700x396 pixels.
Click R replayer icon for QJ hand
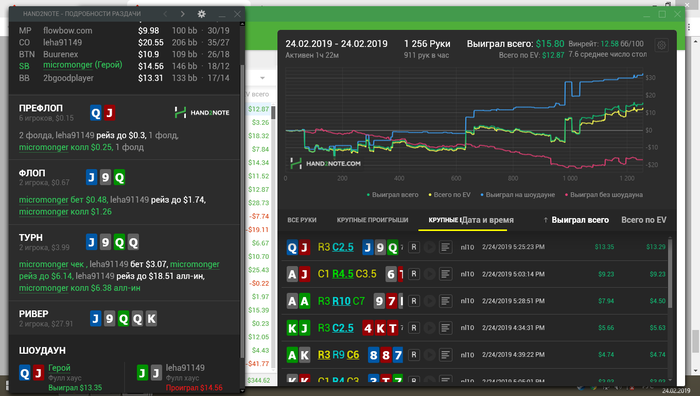pos(414,247)
